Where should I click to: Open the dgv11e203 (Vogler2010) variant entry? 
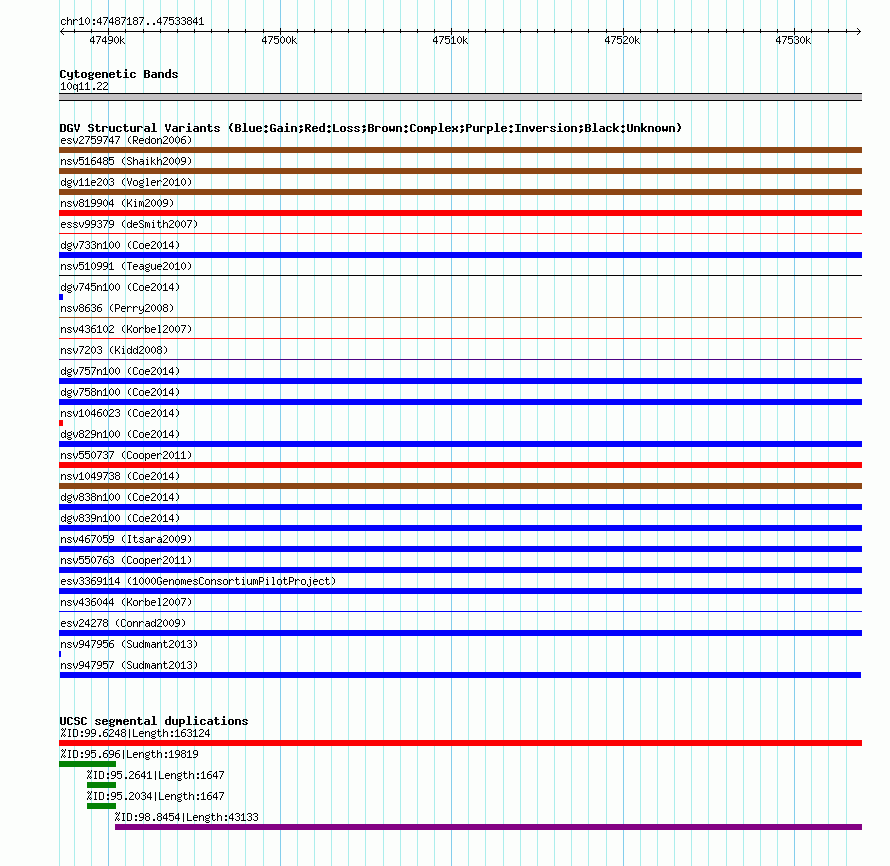pos(126,182)
